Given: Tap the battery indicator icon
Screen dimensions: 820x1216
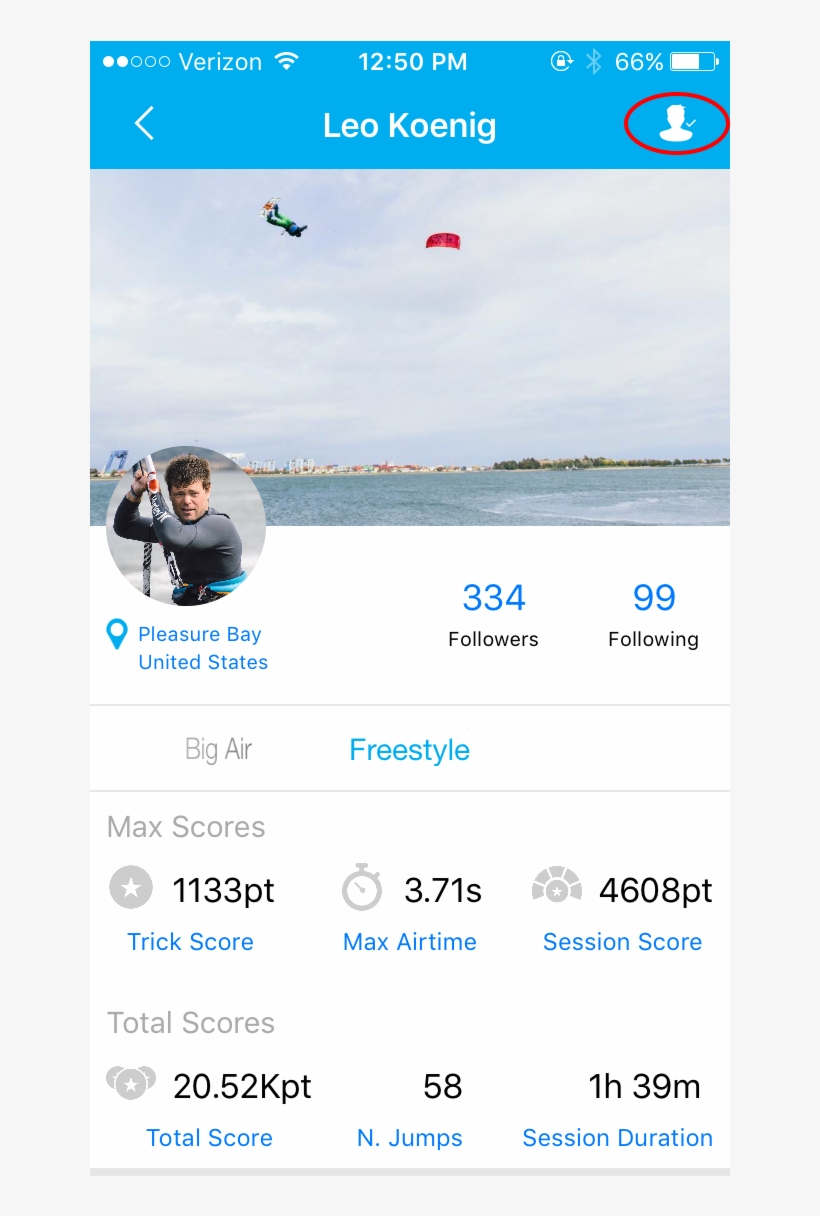Looking at the screenshot, I should point(695,62).
